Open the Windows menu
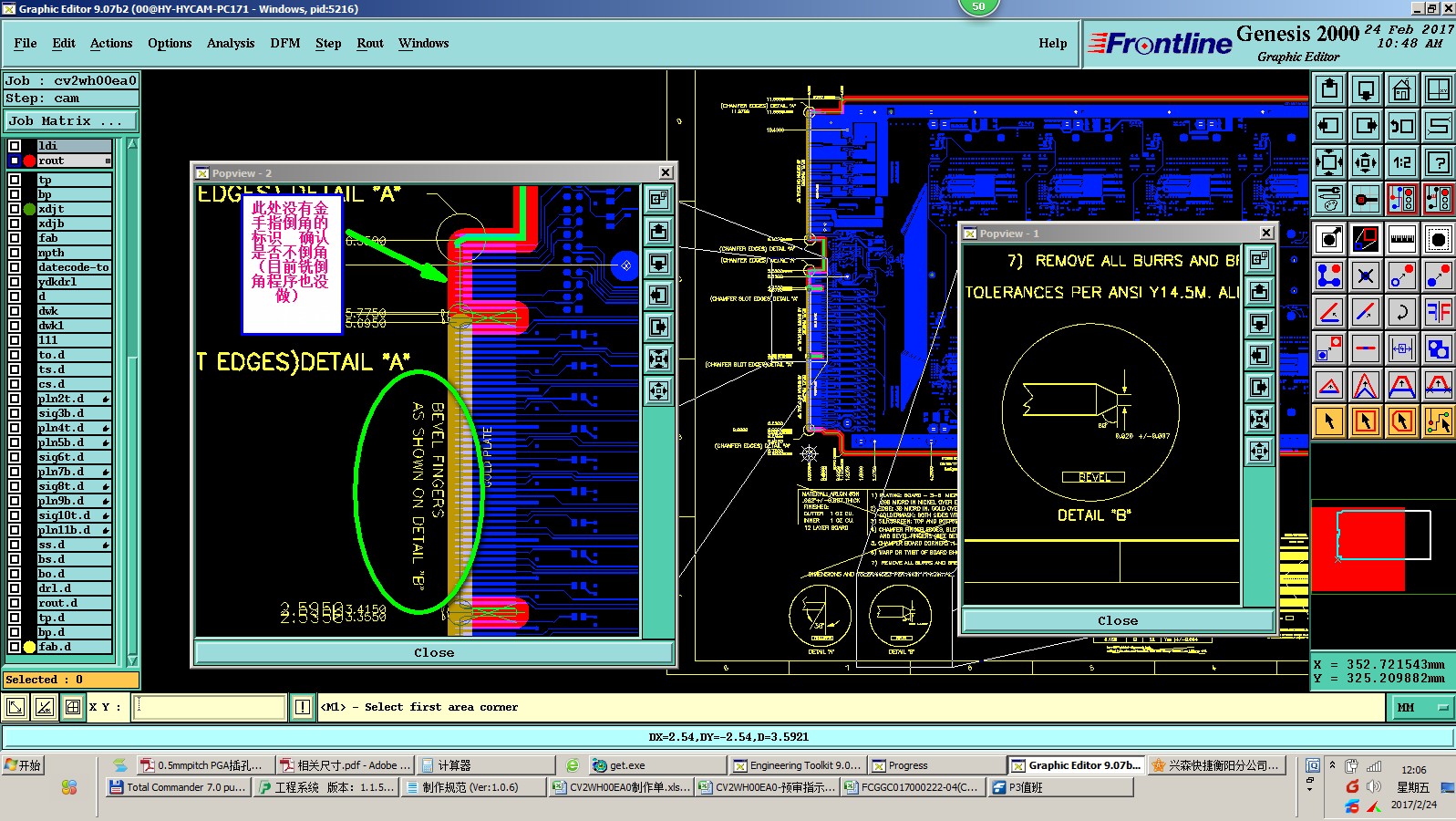This screenshot has width=1456, height=821. point(424,43)
